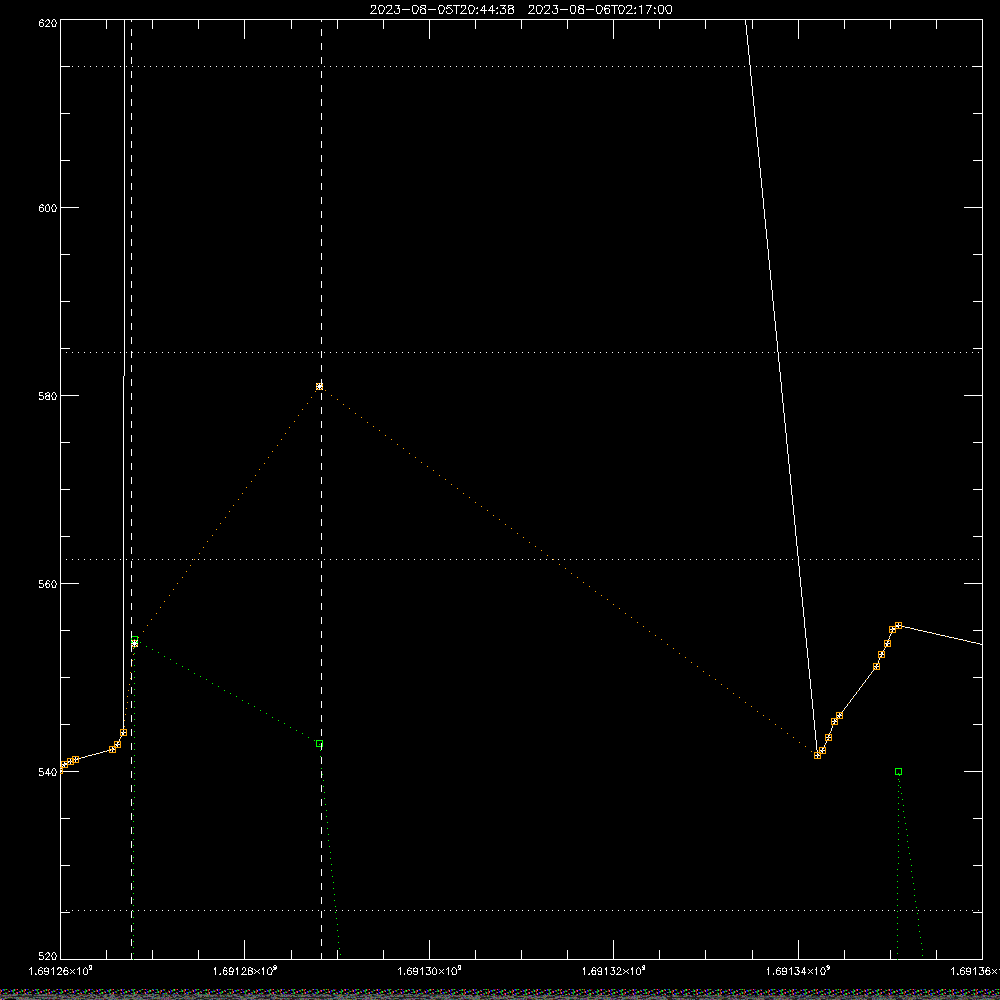Click the x-axis label 1.69128×10⁹
The height and width of the screenshot is (1000, 1000).
(x=245, y=971)
